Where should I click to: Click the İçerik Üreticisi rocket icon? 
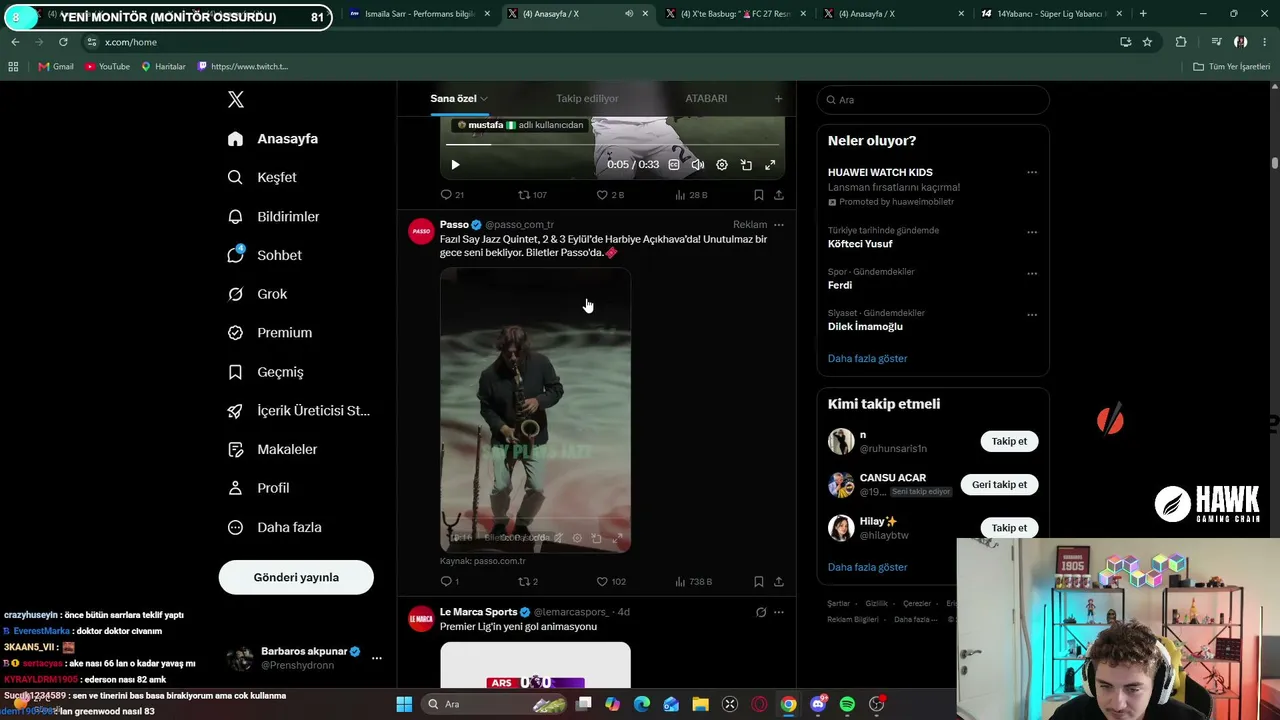[x=235, y=411]
